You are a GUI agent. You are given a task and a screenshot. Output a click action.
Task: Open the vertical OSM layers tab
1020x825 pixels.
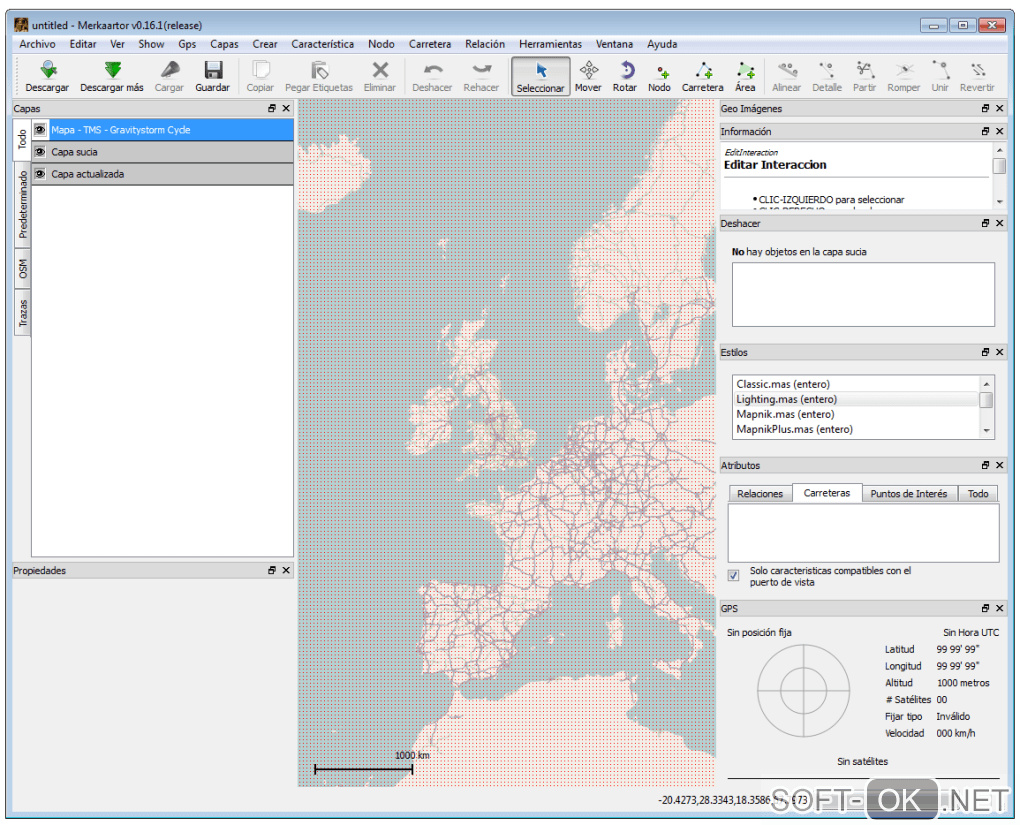tap(22, 269)
